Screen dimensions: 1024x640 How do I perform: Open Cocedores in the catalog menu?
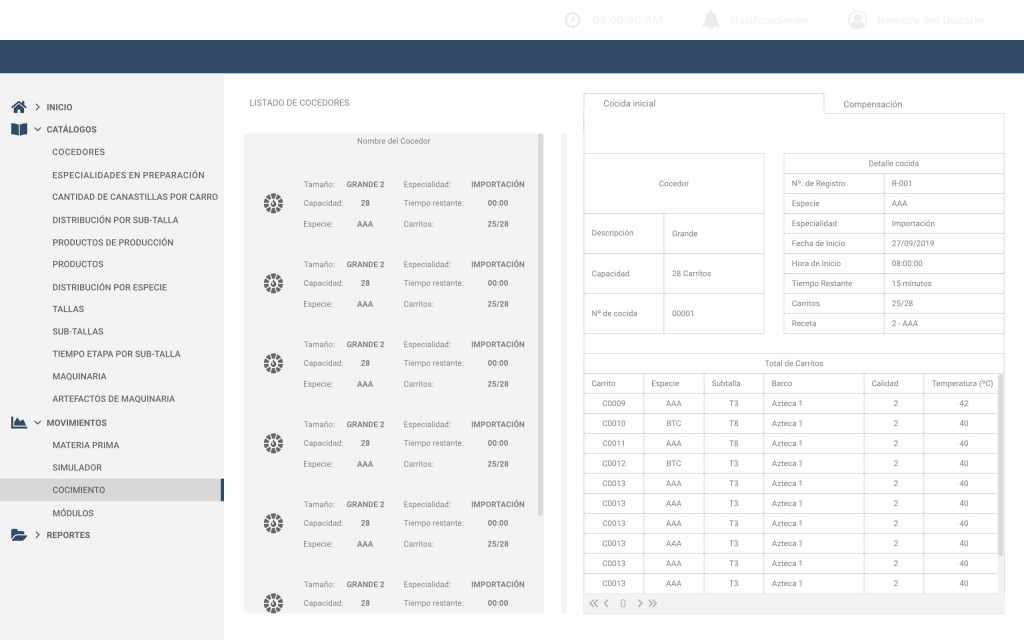click(78, 152)
